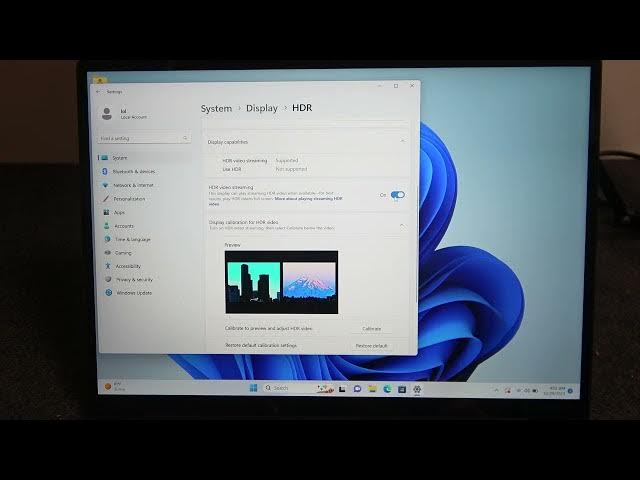This screenshot has width=640, height=480.
Task: Open File Explorer from the taskbar
Action: pos(372,389)
